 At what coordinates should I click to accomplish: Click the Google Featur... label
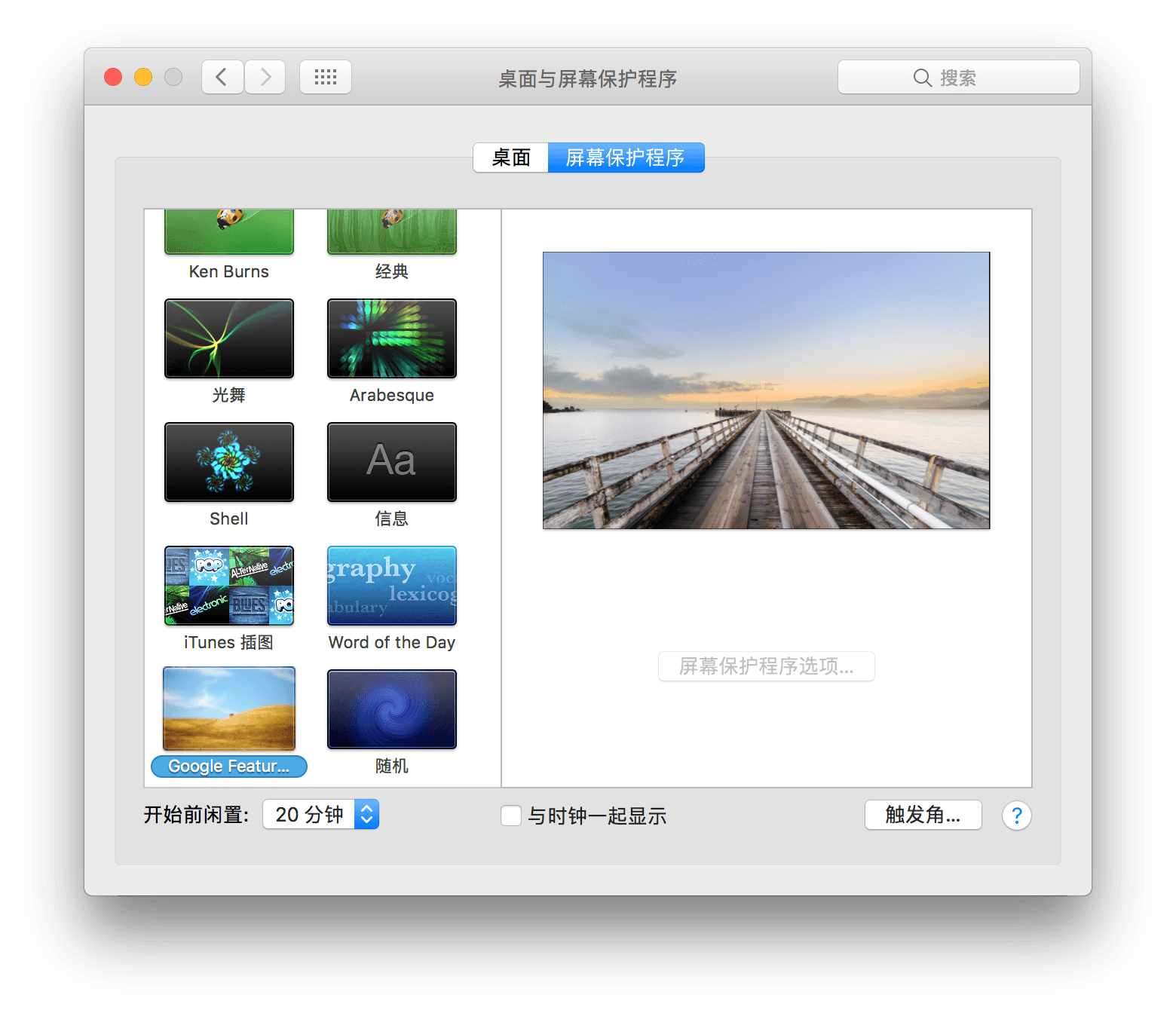(229, 767)
